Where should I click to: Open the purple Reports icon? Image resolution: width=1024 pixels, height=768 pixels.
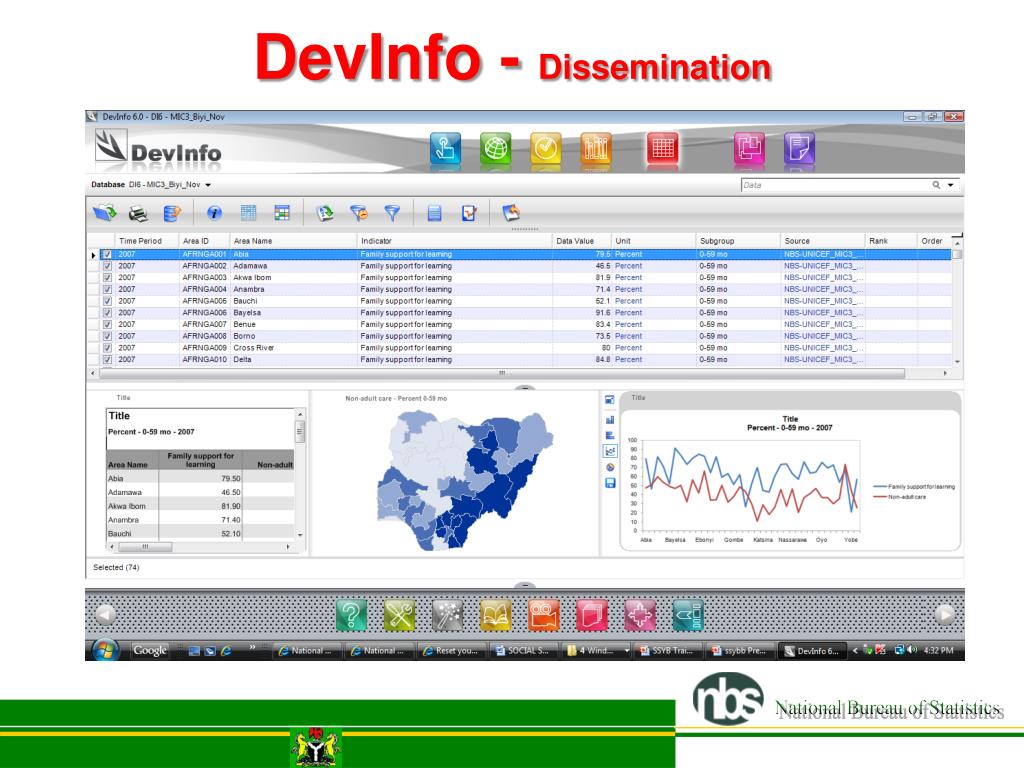click(799, 148)
